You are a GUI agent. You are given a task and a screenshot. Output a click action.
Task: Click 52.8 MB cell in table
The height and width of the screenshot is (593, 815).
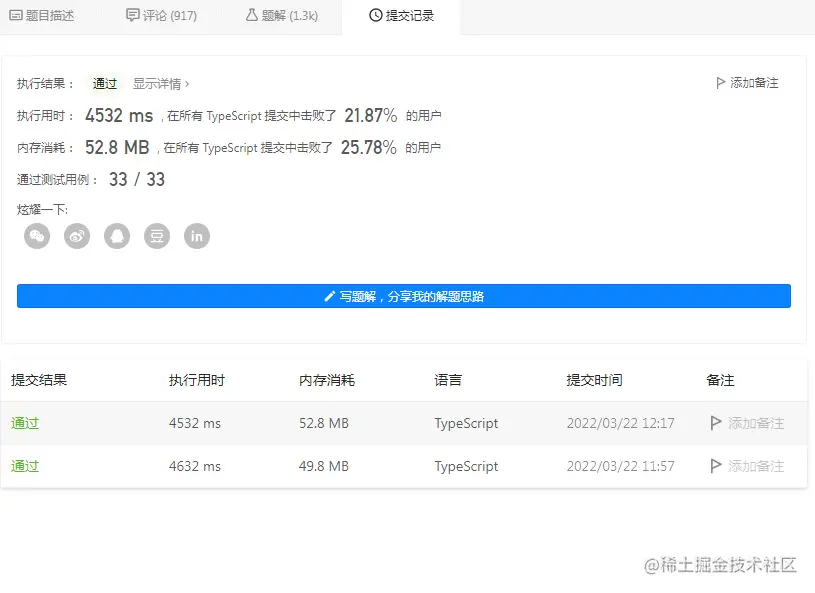(x=324, y=423)
